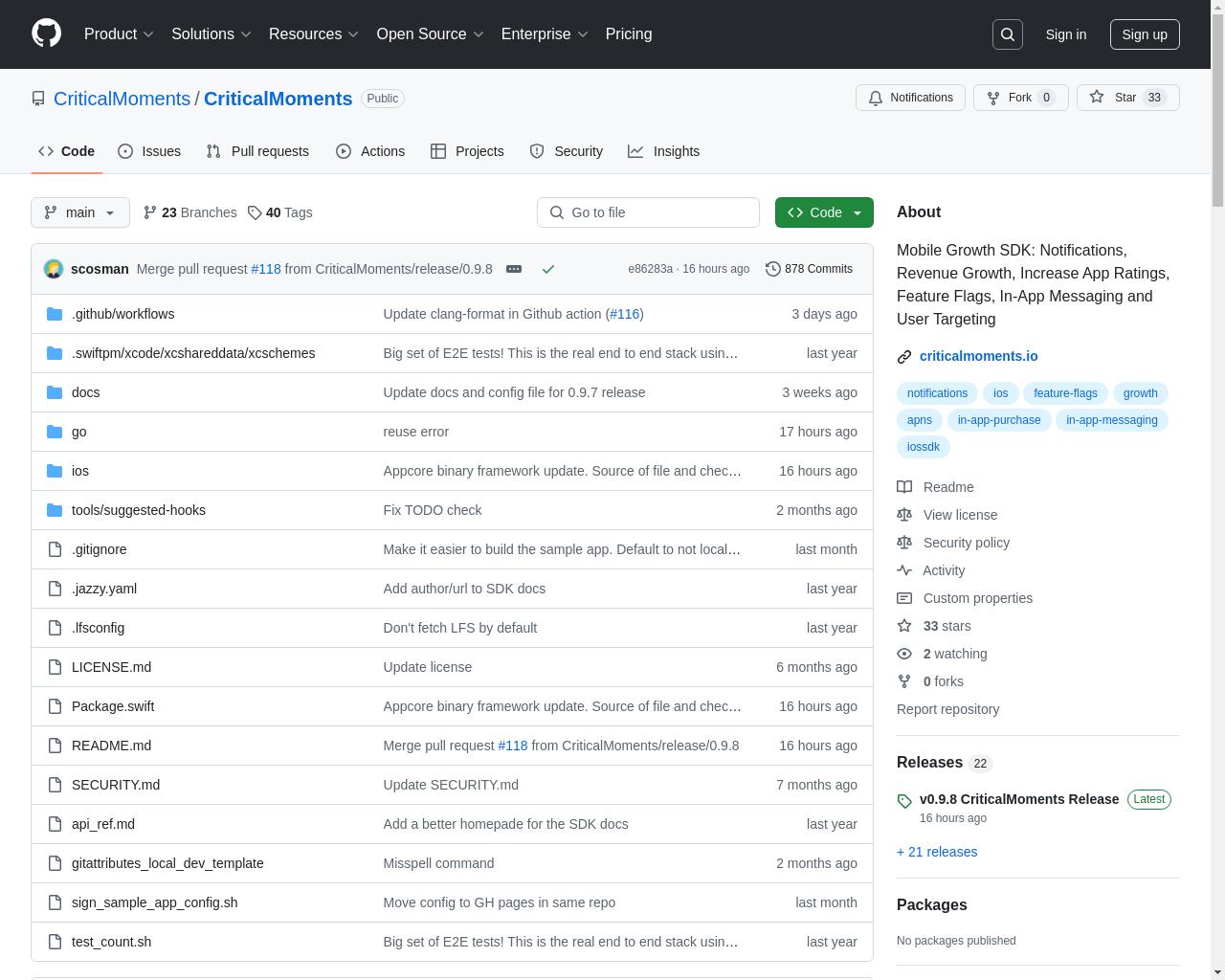The height and width of the screenshot is (980, 1225).
Task: Select the Code tab
Action: 67,151
